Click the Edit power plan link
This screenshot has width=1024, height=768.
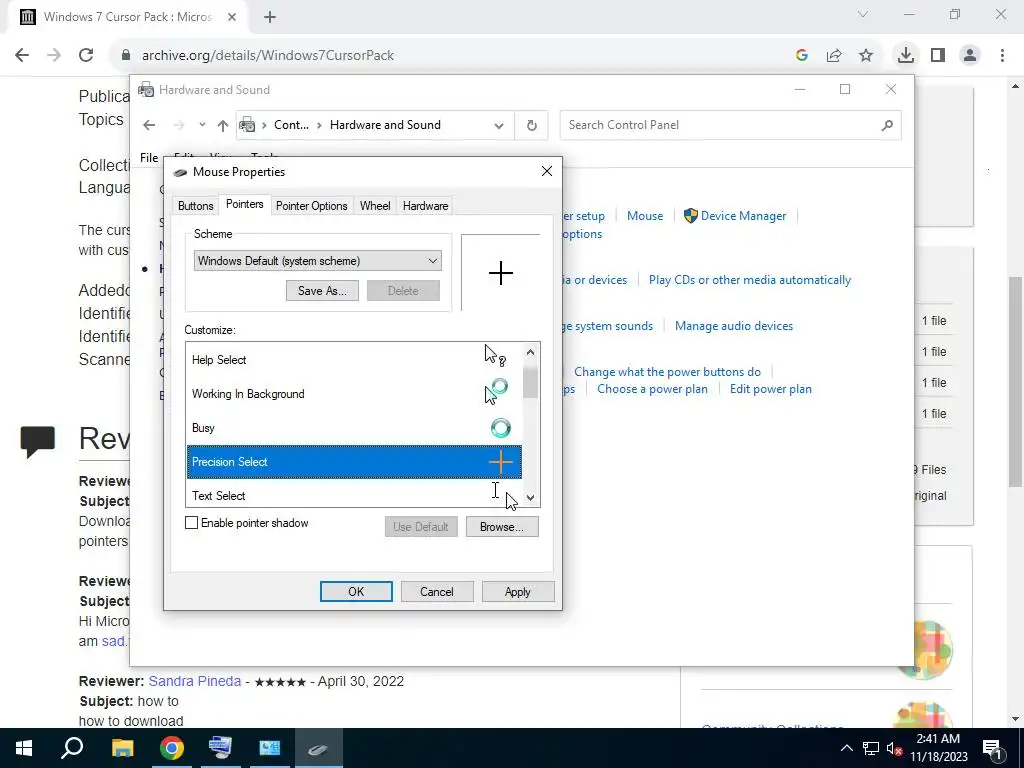click(771, 389)
